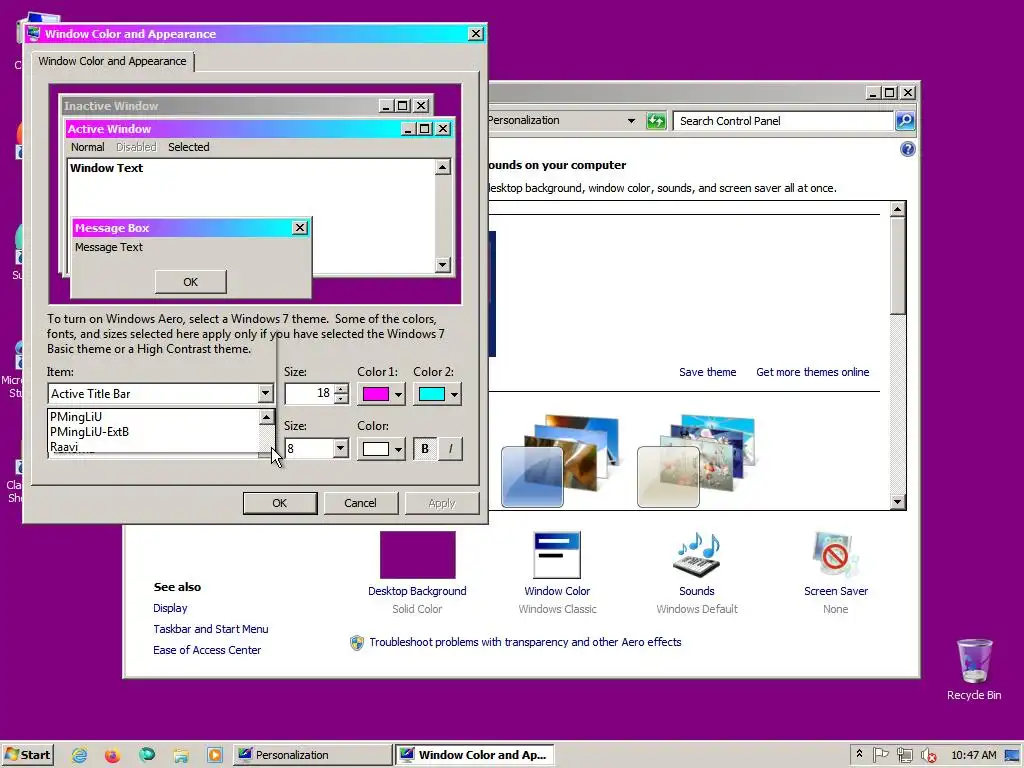Click themes list scroll down arrow
This screenshot has width=1024, height=768.
pos(897,502)
